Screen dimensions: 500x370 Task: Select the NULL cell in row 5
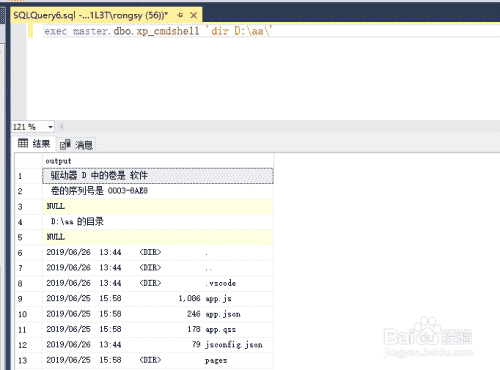(158, 237)
